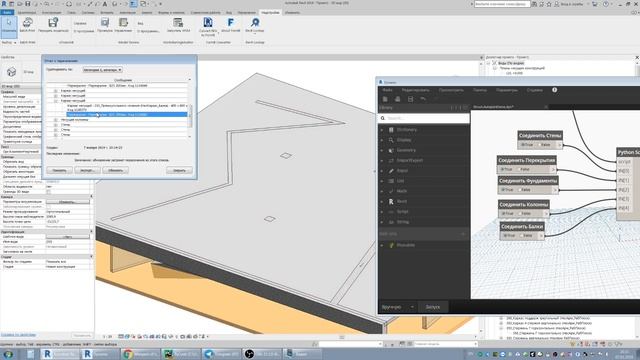Image resolution: width=640 pixels, height=360 pixels.
Task: Click the text A tool in quick access toolbar
Action: click(105, 4)
